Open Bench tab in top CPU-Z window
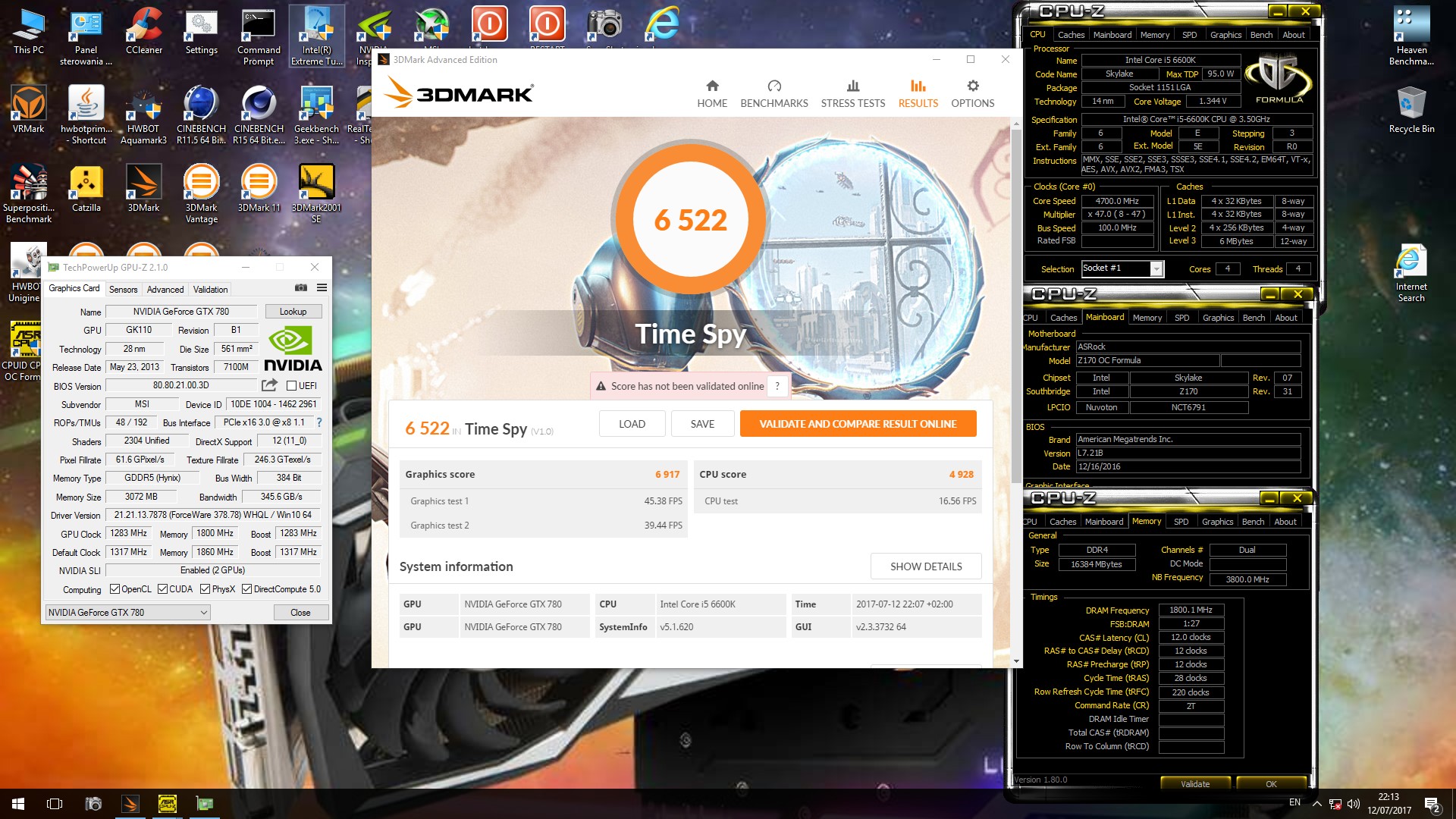The width and height of the screenshot is (1456, 819). point(1261,35)
